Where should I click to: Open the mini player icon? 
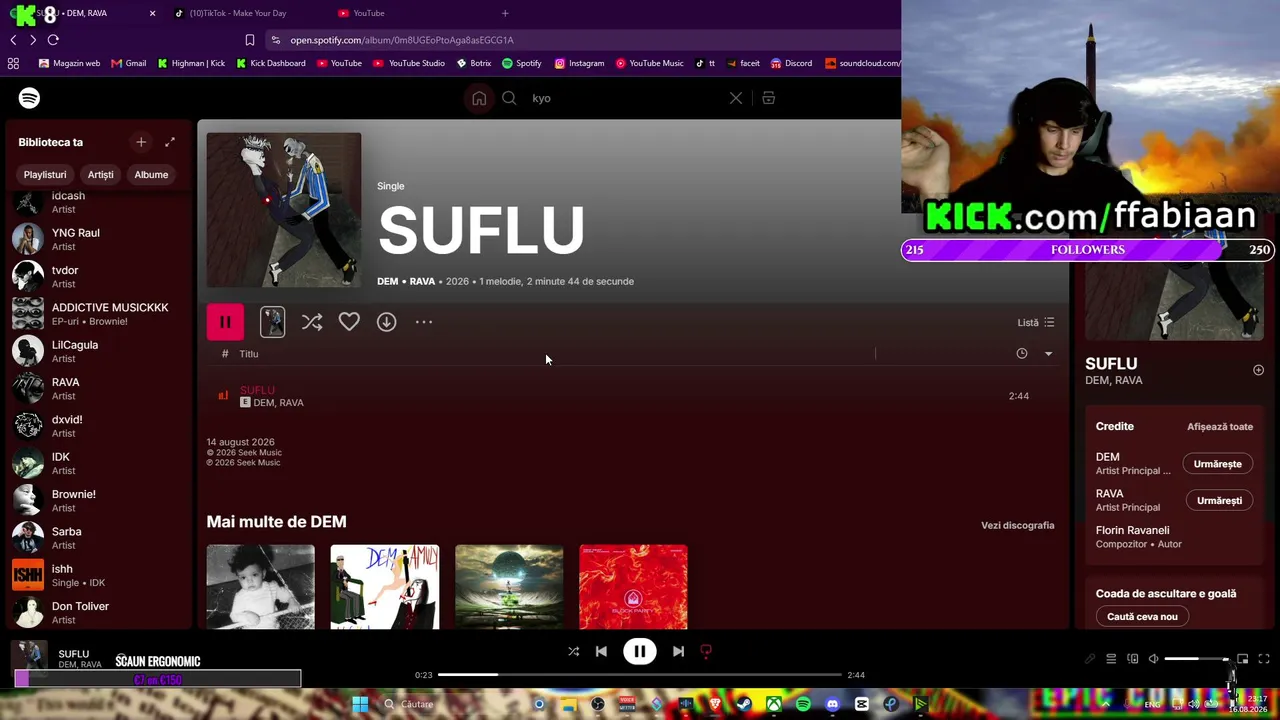[1242, 659]
